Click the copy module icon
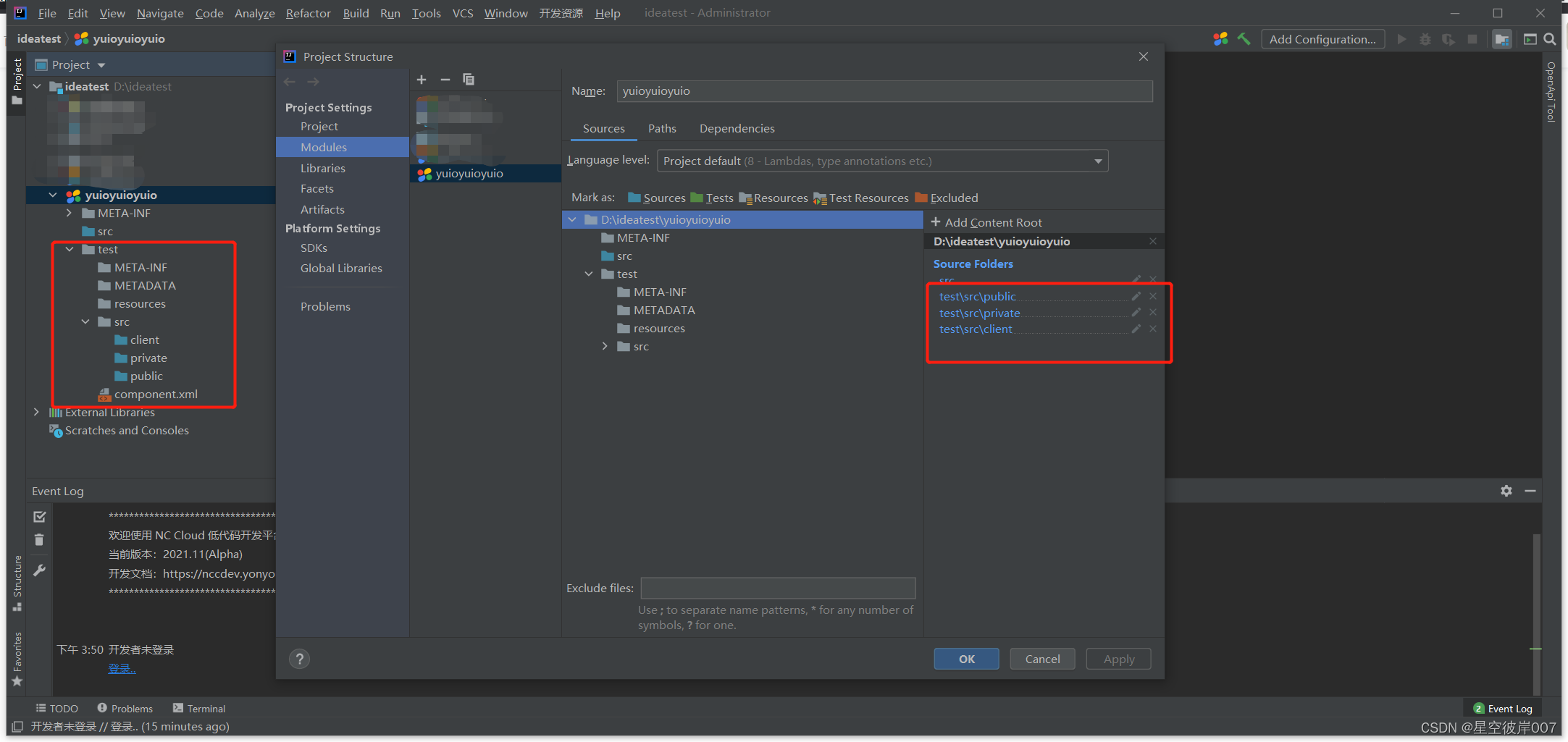 coord(469,80)
